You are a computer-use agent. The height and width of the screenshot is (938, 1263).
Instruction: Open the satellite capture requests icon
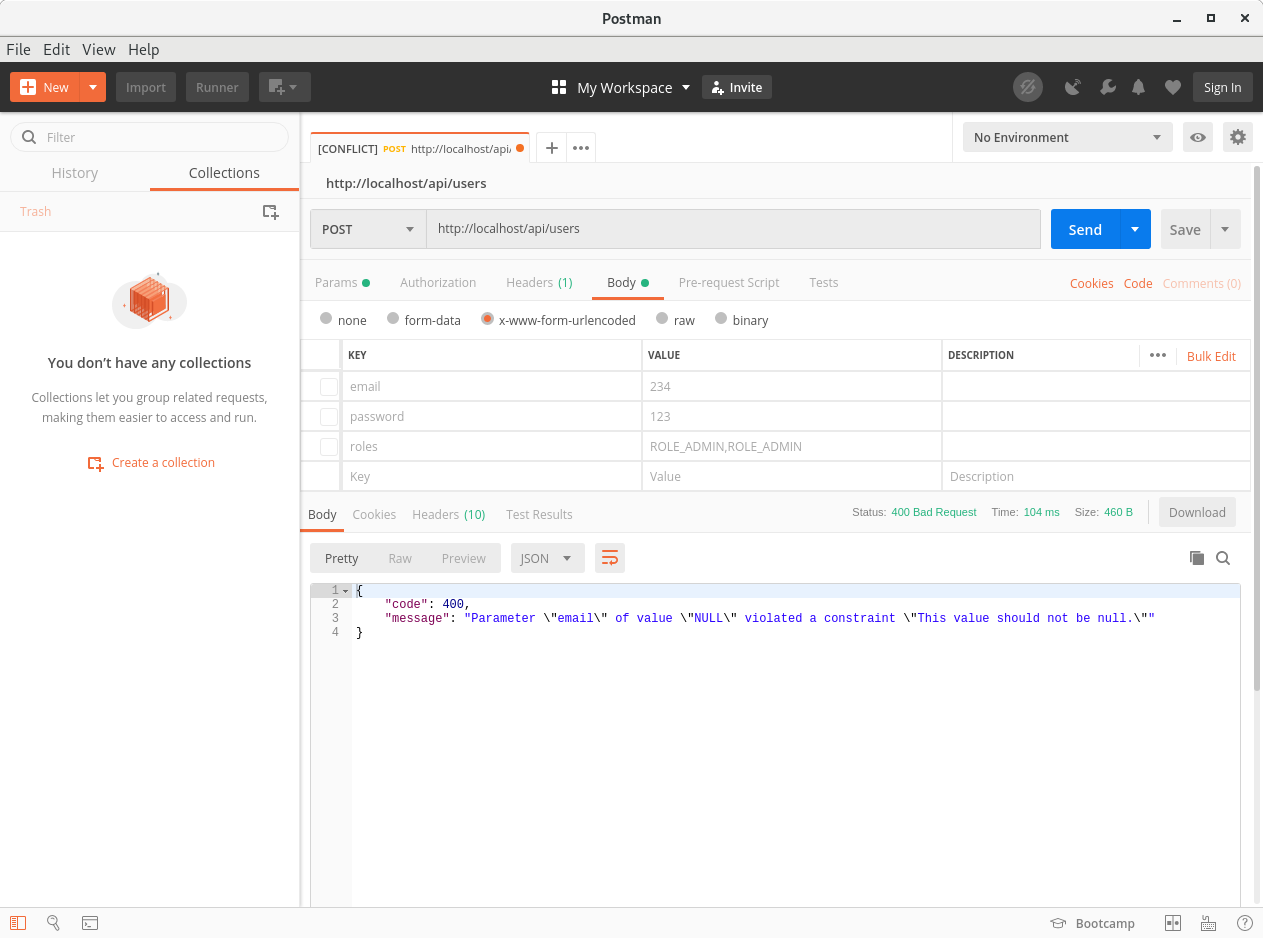point(1073,87)
